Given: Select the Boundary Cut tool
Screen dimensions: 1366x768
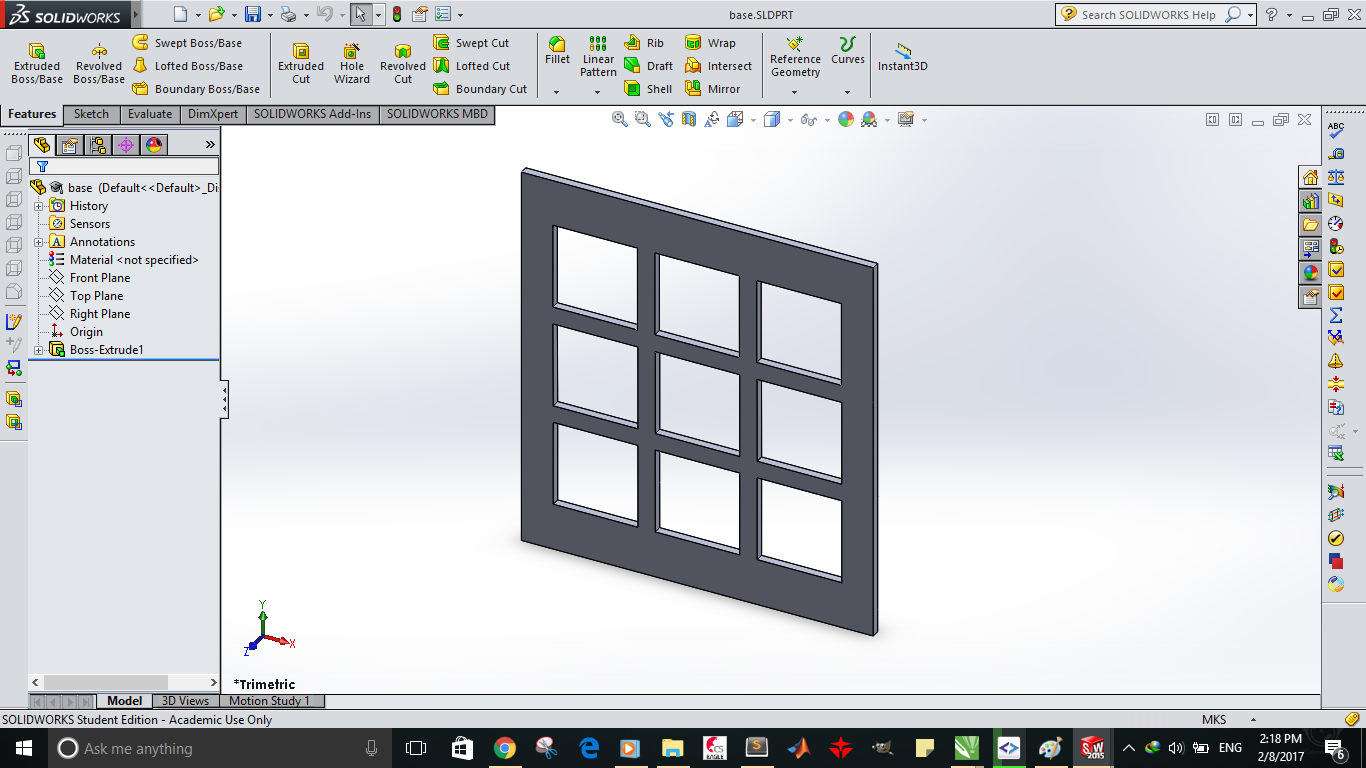Looking at the screenshot, I should click(x=479, y=89).
